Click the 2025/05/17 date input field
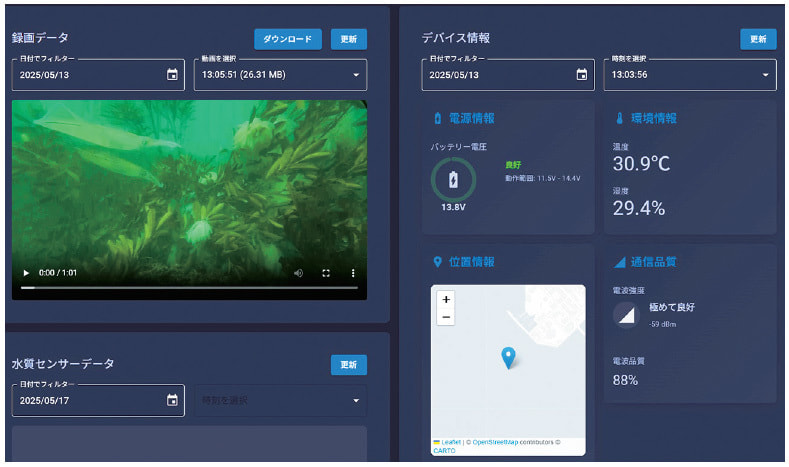Image resolution: width=789 pixels, height=467 pixels. [x=85, y=401]
